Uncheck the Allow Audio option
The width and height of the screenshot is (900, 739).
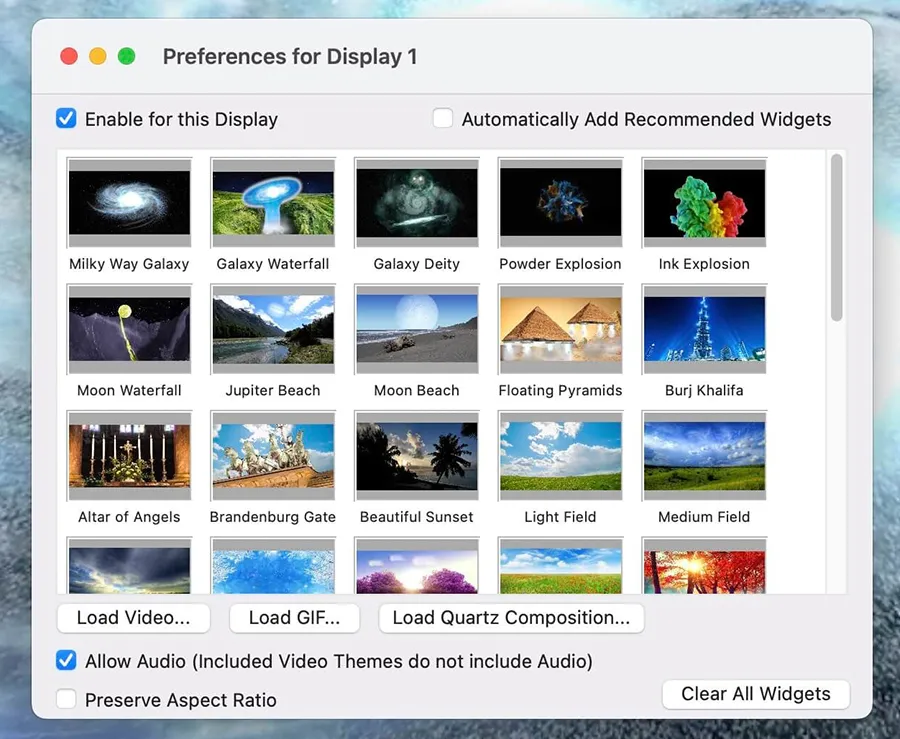click(66, 661)
